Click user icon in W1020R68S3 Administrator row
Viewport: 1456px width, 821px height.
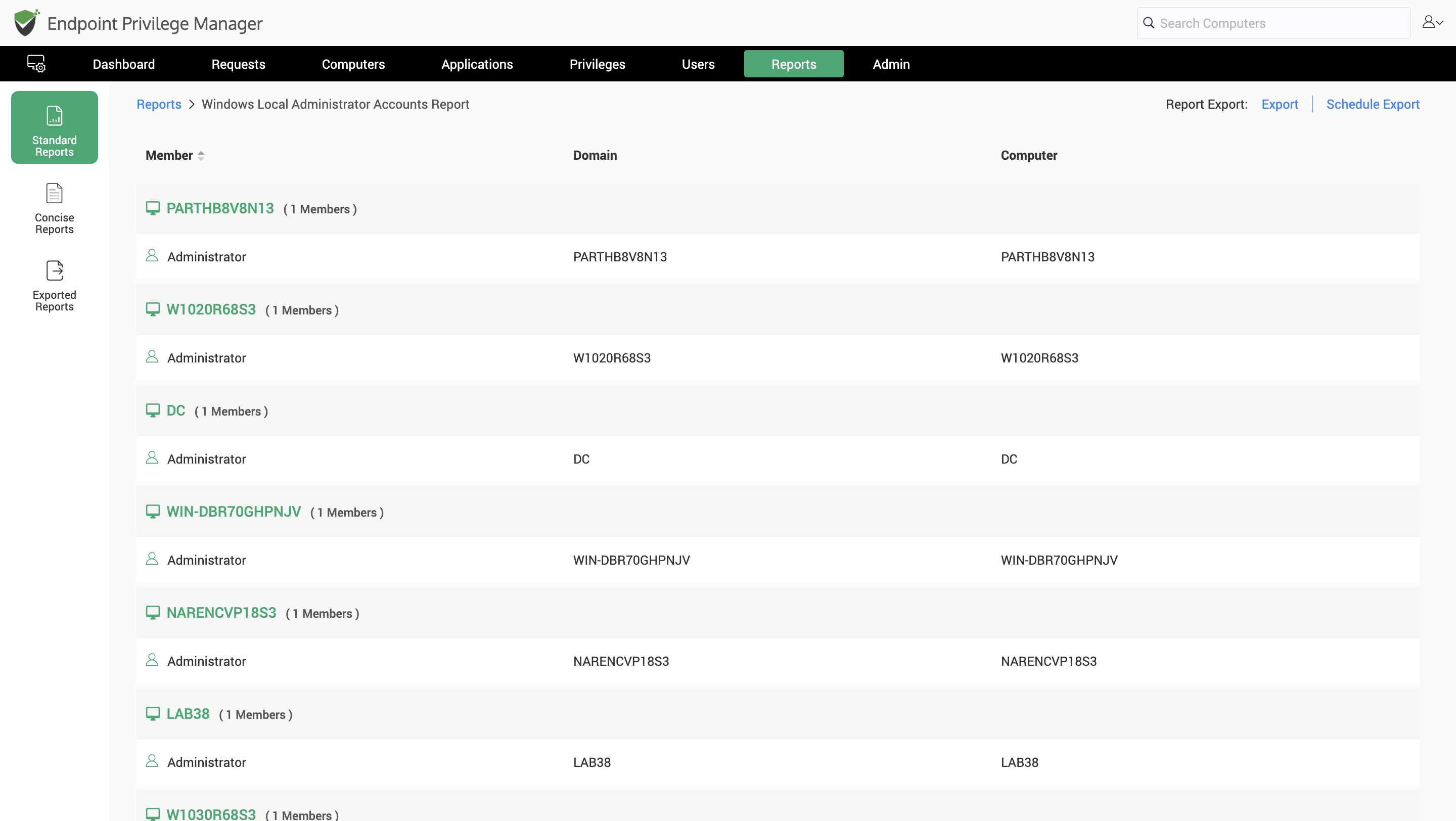coord(152,356)
